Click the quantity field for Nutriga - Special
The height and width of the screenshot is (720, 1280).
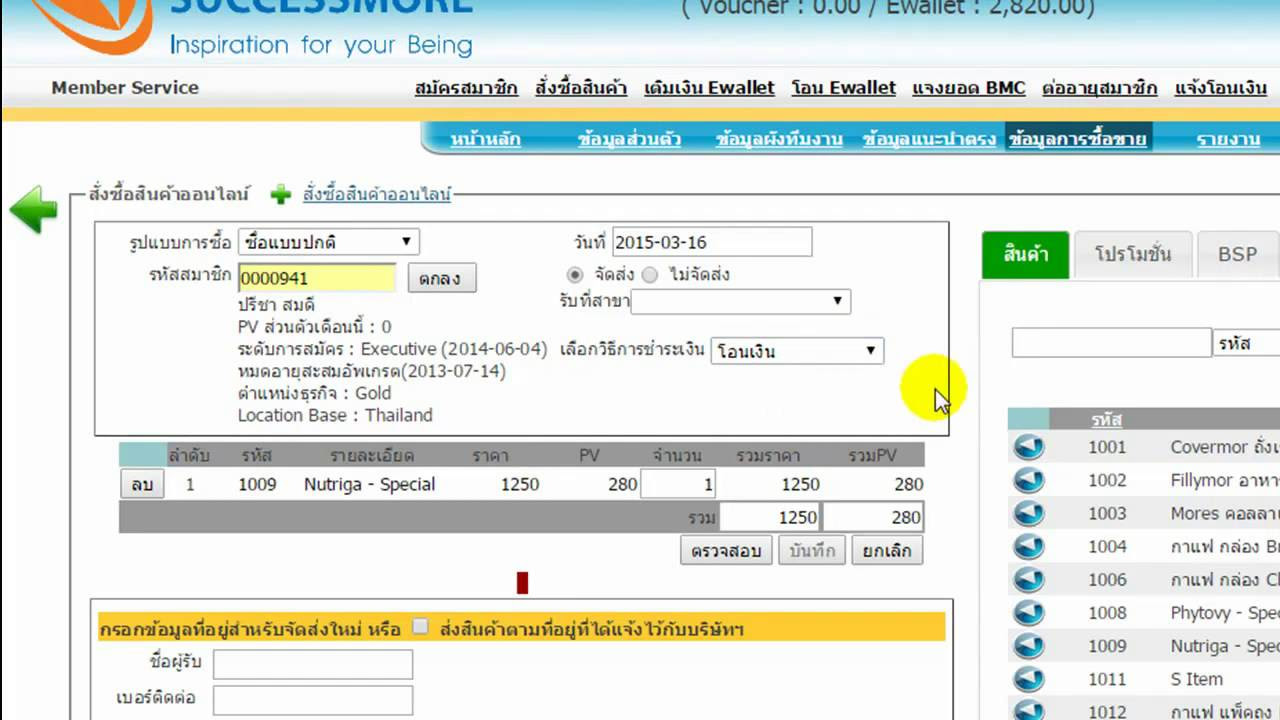point(679,484)
